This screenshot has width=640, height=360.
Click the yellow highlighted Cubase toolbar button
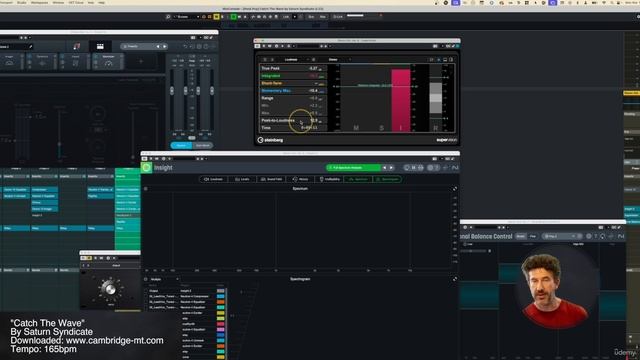tap(216, 17)
